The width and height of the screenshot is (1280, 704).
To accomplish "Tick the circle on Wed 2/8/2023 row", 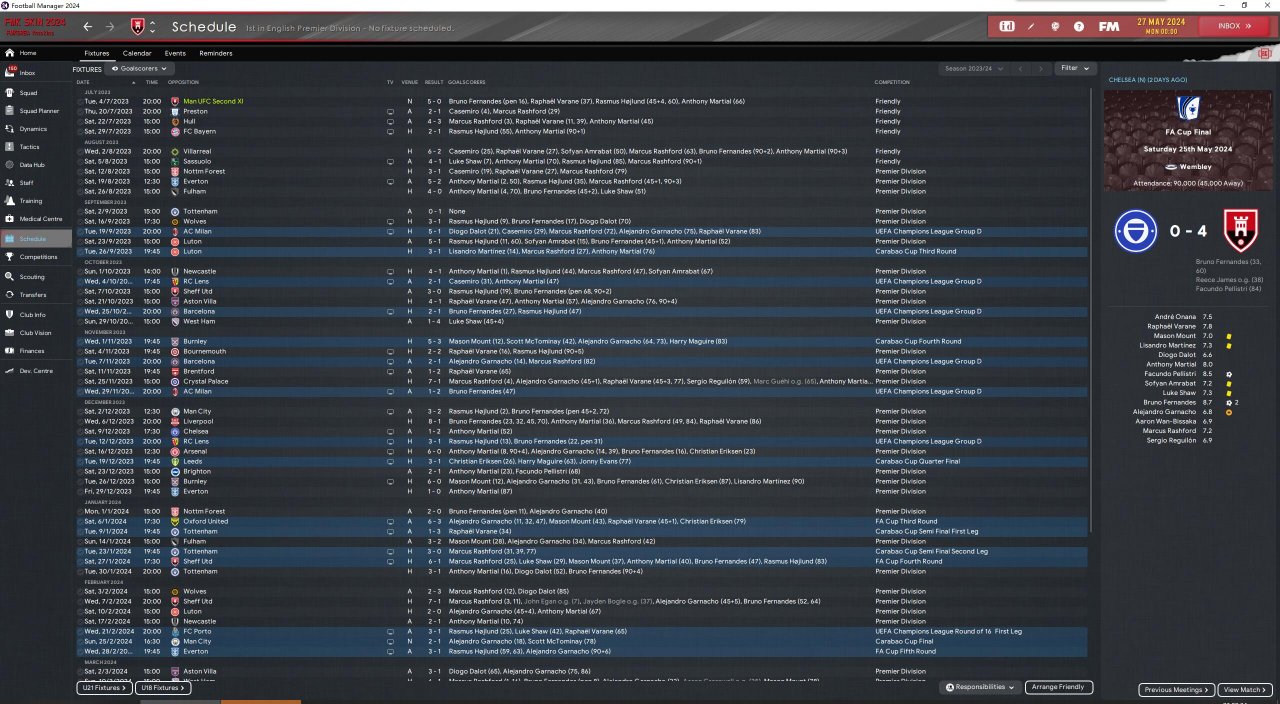I will pos(80,151).
